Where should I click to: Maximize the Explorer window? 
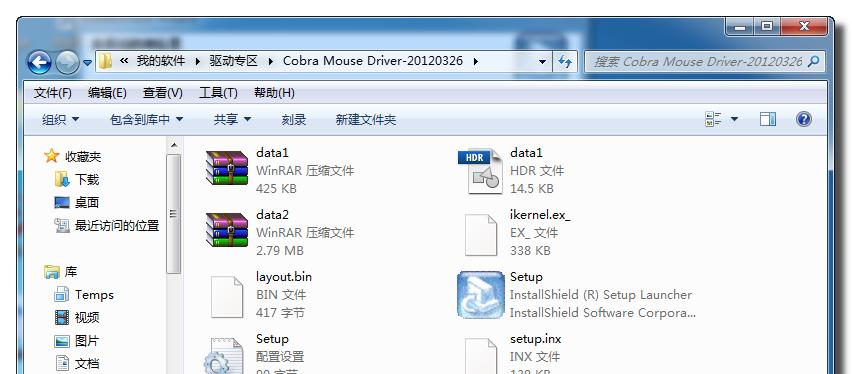coord(767,27)
